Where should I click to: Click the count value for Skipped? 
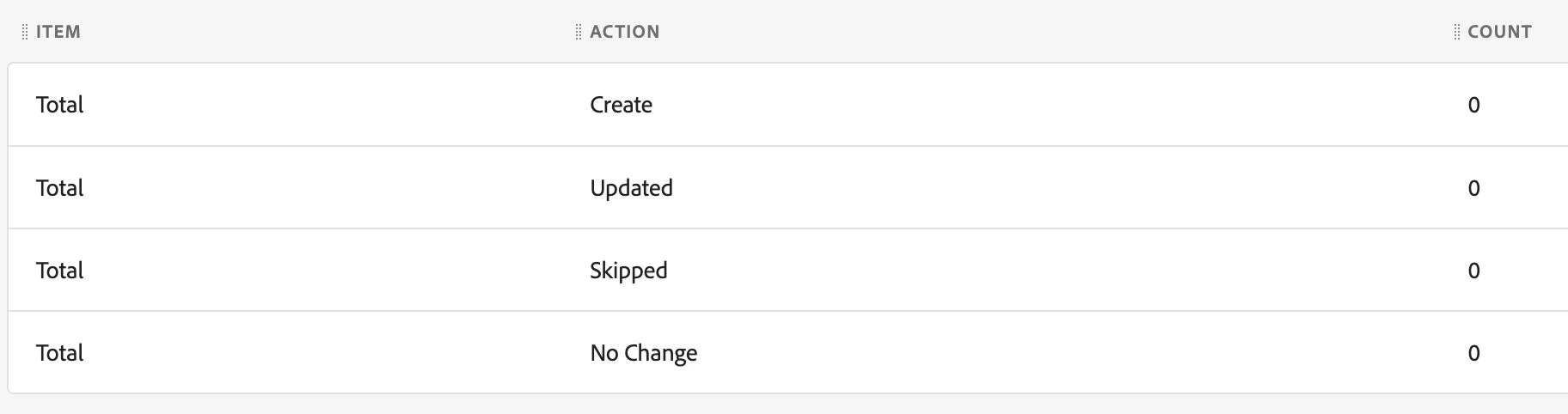(x=1473, y=271)
